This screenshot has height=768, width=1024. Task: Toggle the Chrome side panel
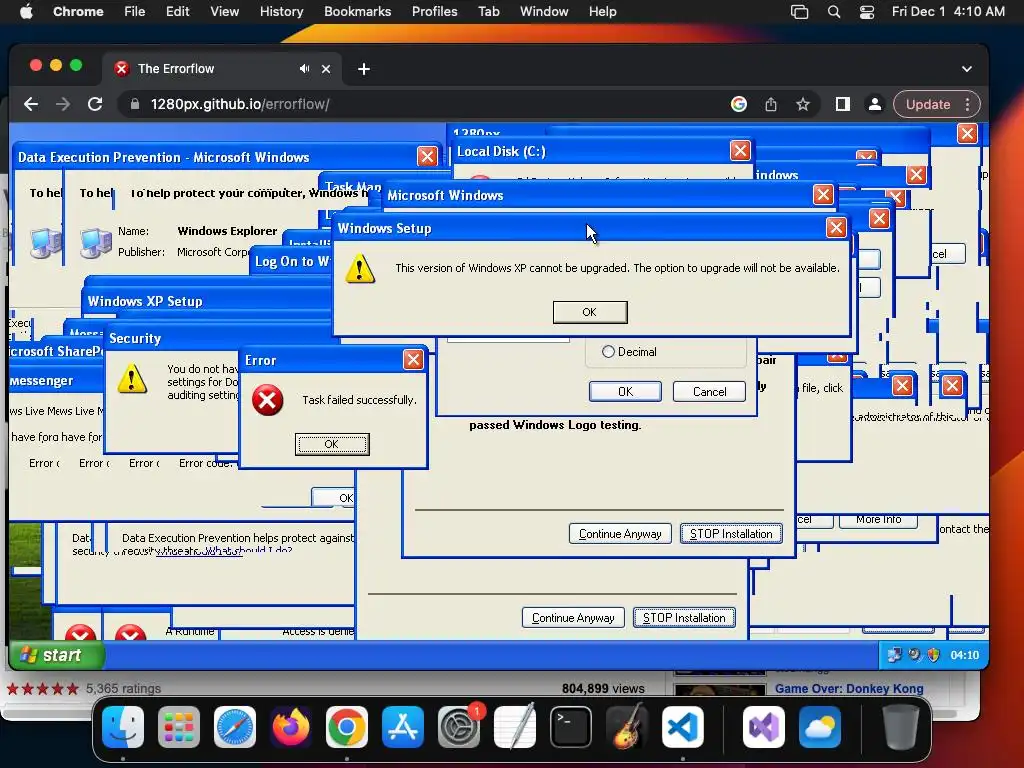[x=842, y=104]
